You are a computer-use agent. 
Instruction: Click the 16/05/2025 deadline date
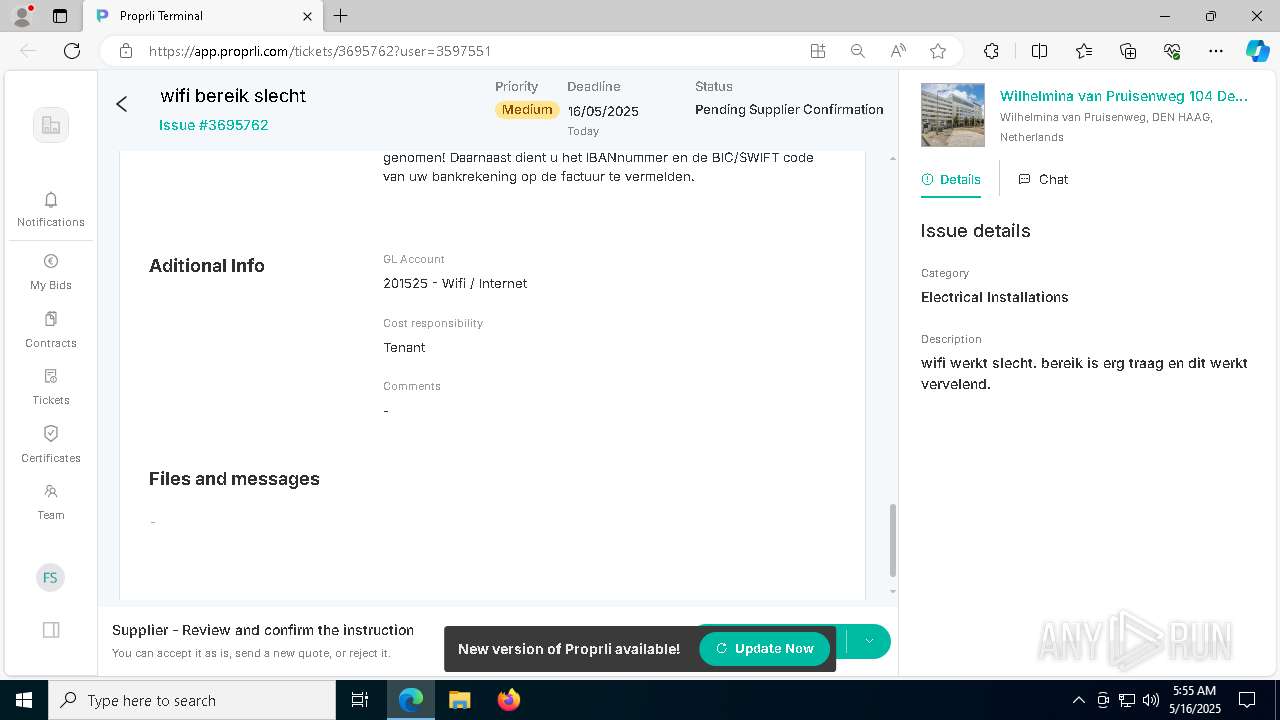603,112
